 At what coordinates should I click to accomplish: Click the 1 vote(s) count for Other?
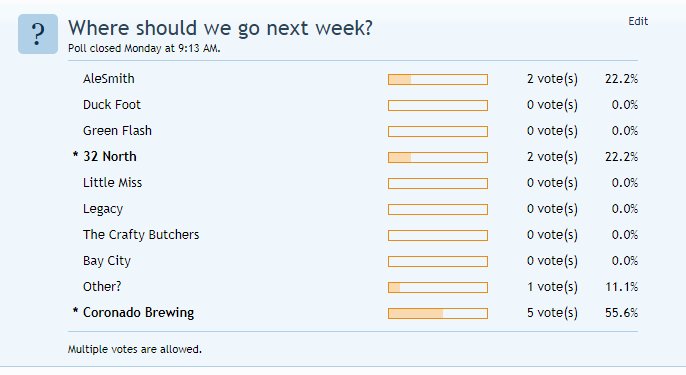[552, 287]
